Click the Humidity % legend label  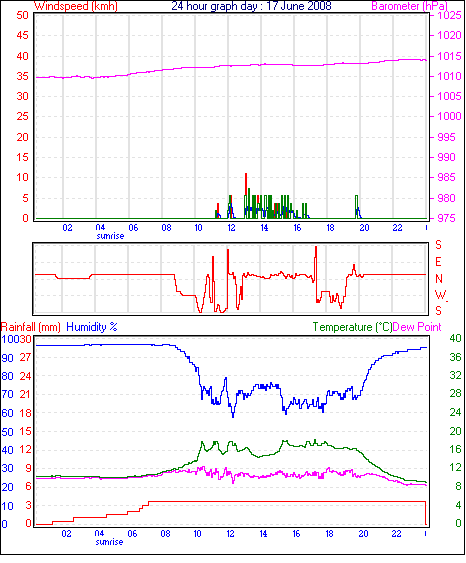[92, 327]
